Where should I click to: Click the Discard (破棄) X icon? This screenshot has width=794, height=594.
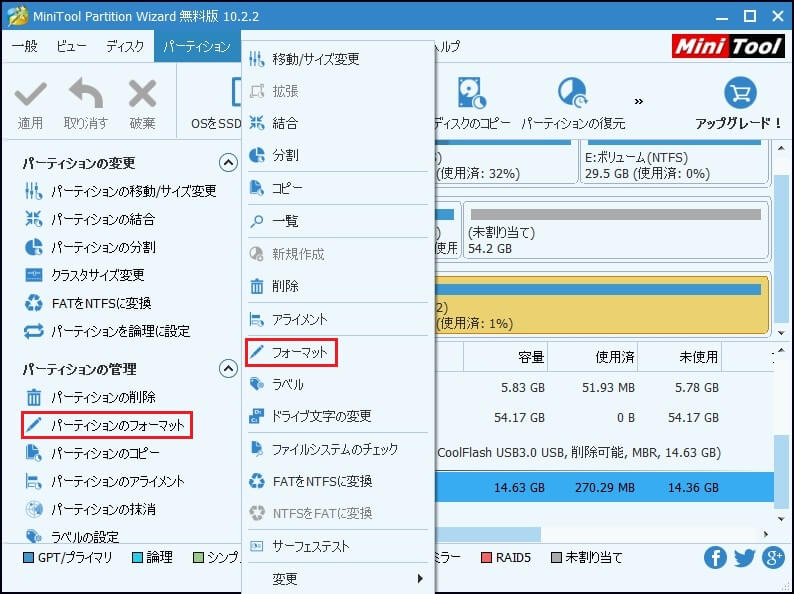(142, 94)
